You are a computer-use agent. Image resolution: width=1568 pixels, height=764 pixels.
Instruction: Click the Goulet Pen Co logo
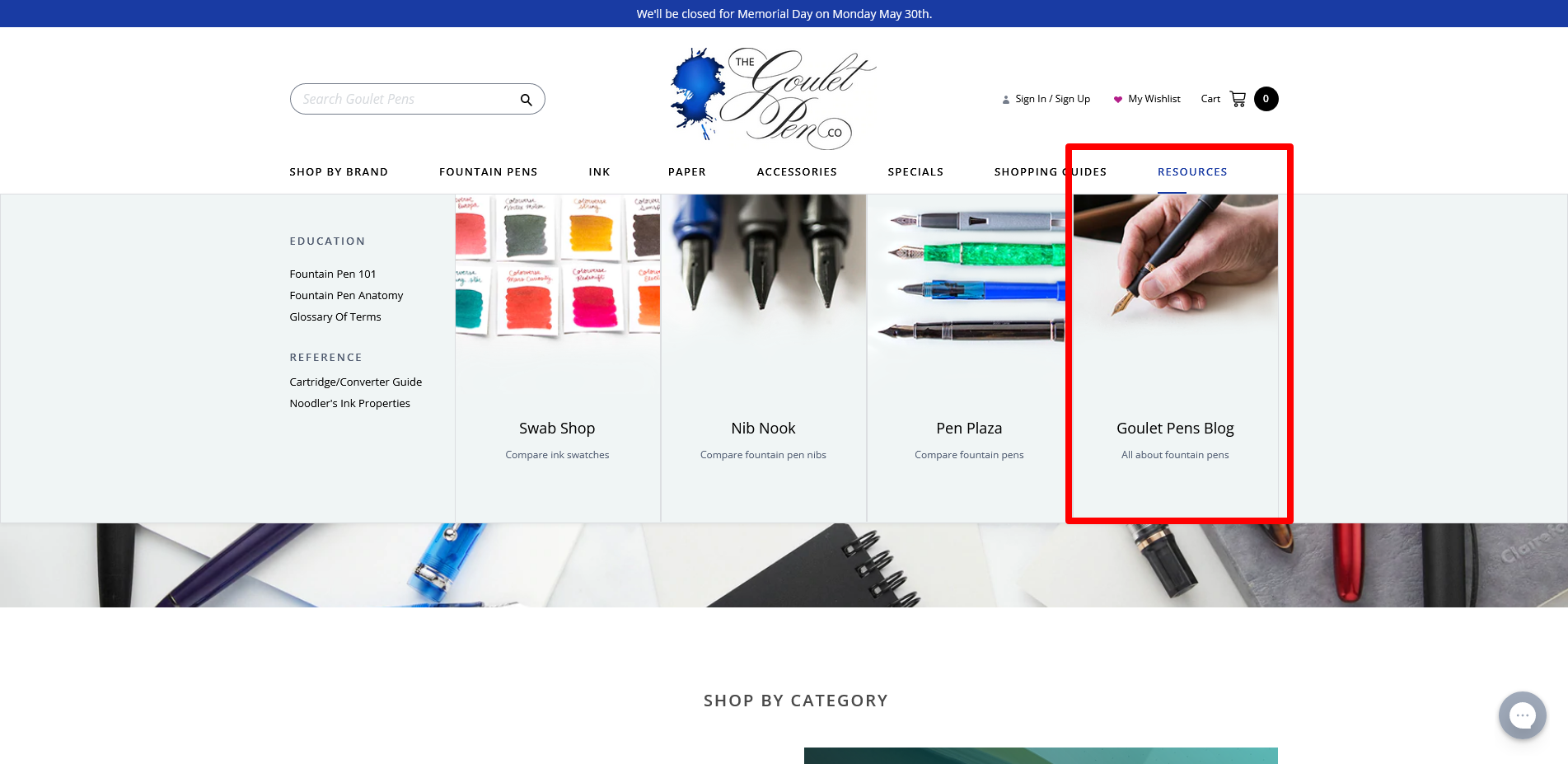point(773,98)
